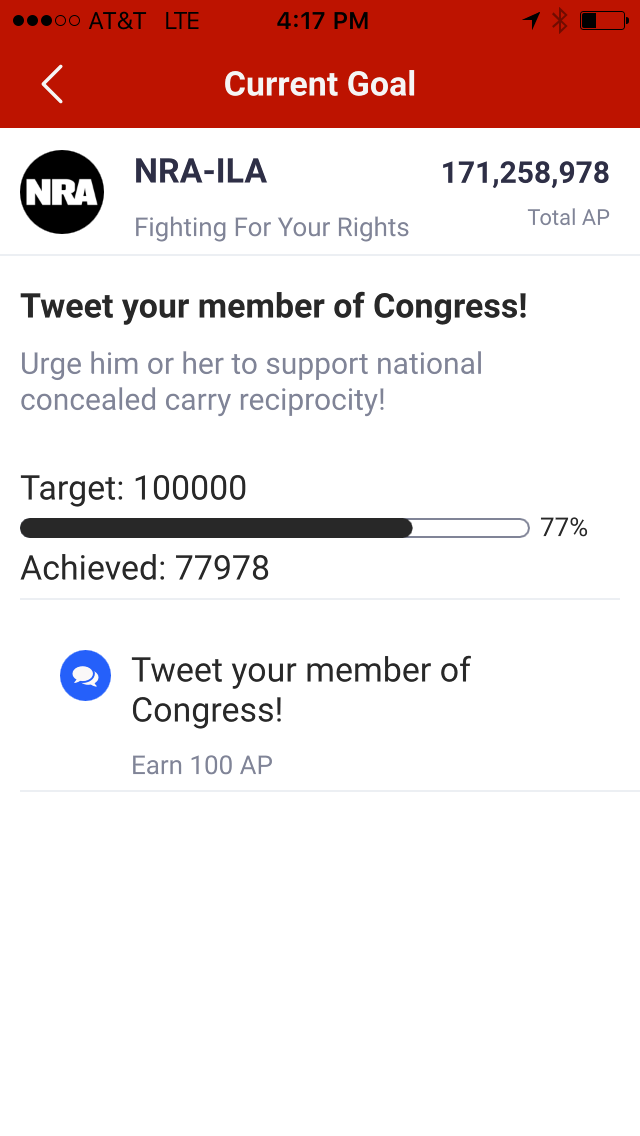Viewport: 640px width, 1136px height.
Task: Tap the Target: 100000 text
Action: 133,488
